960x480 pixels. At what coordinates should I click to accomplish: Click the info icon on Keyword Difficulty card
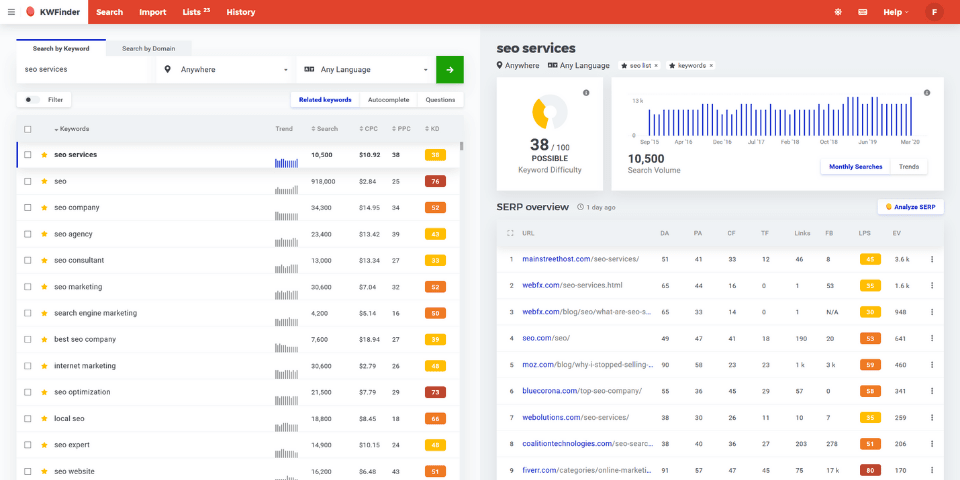tap(586, 93)
